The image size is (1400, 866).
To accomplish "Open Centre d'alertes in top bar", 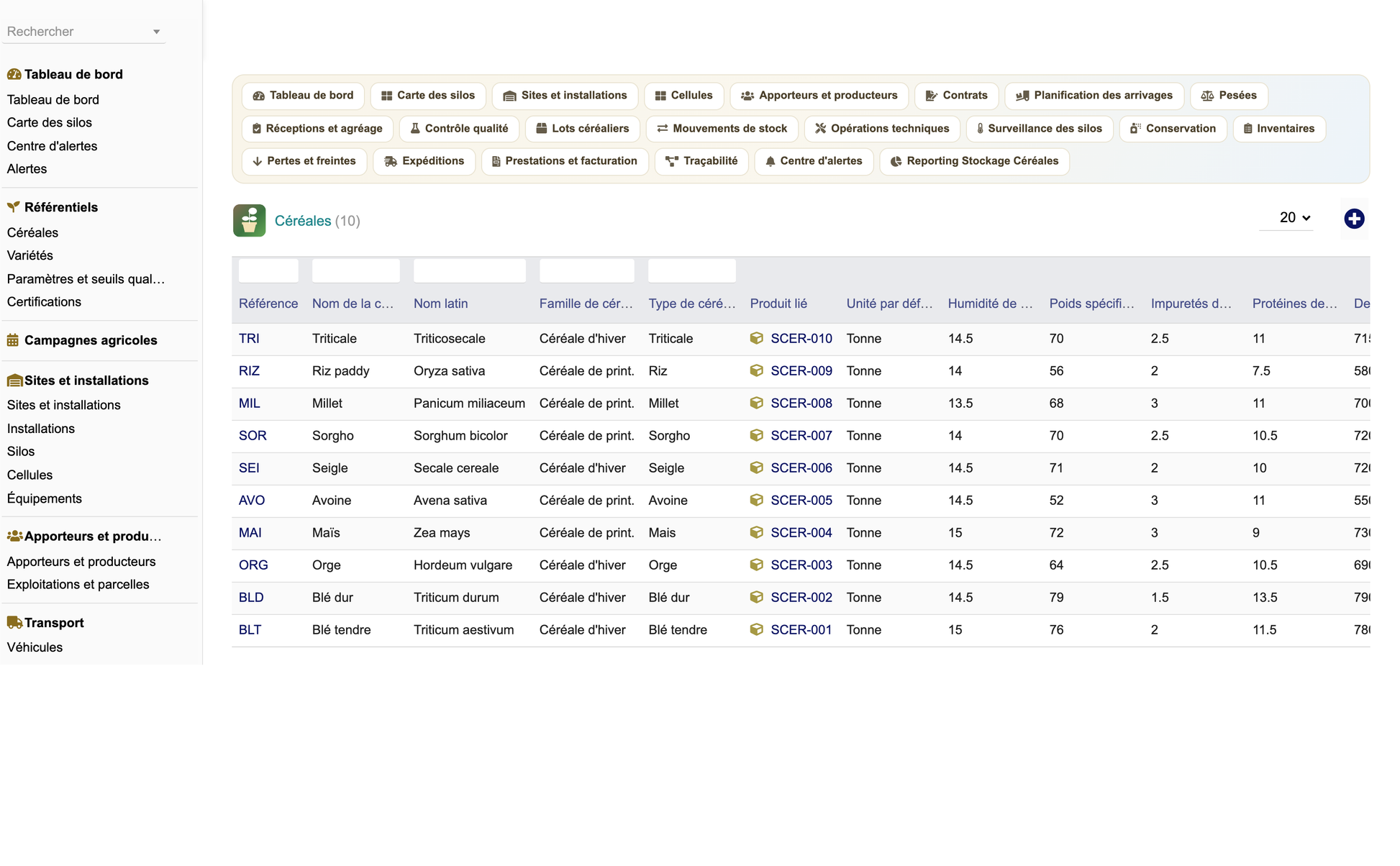I will click(814, 161).
